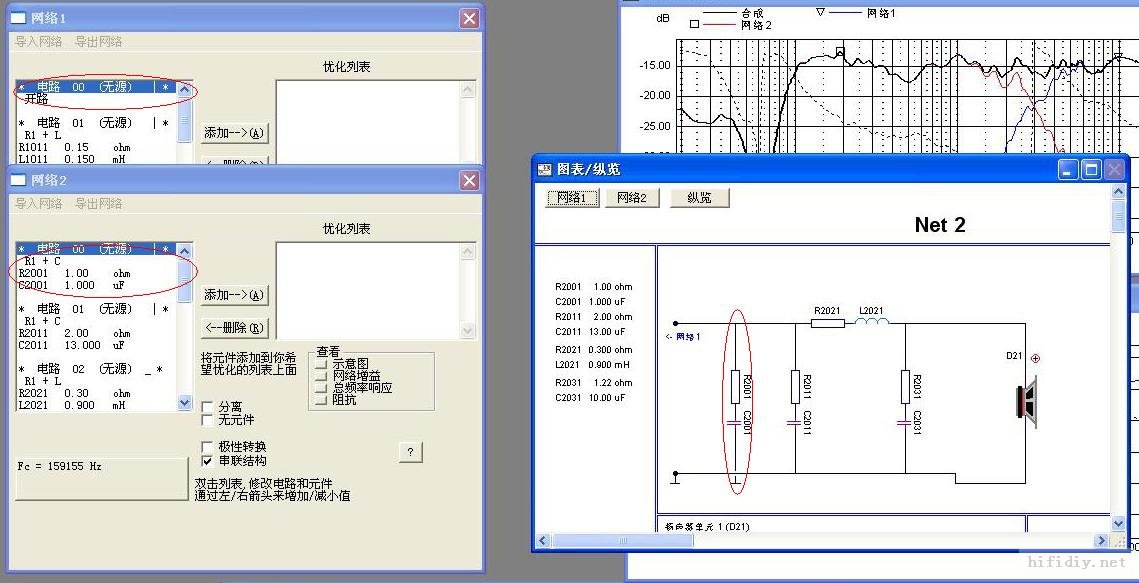
Task: Click the 图表/纵览 window title icon
Action: pyautogui.click(x=545, y=170)
